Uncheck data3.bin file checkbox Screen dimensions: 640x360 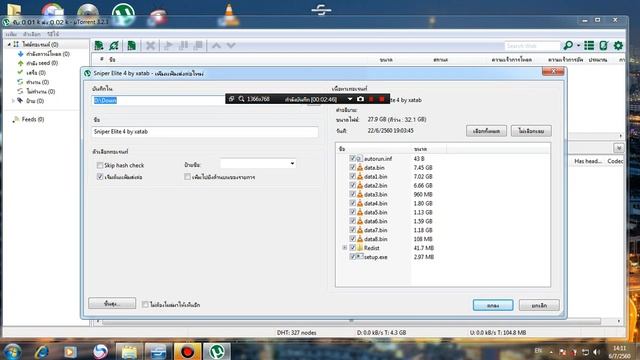pos(352,194)
